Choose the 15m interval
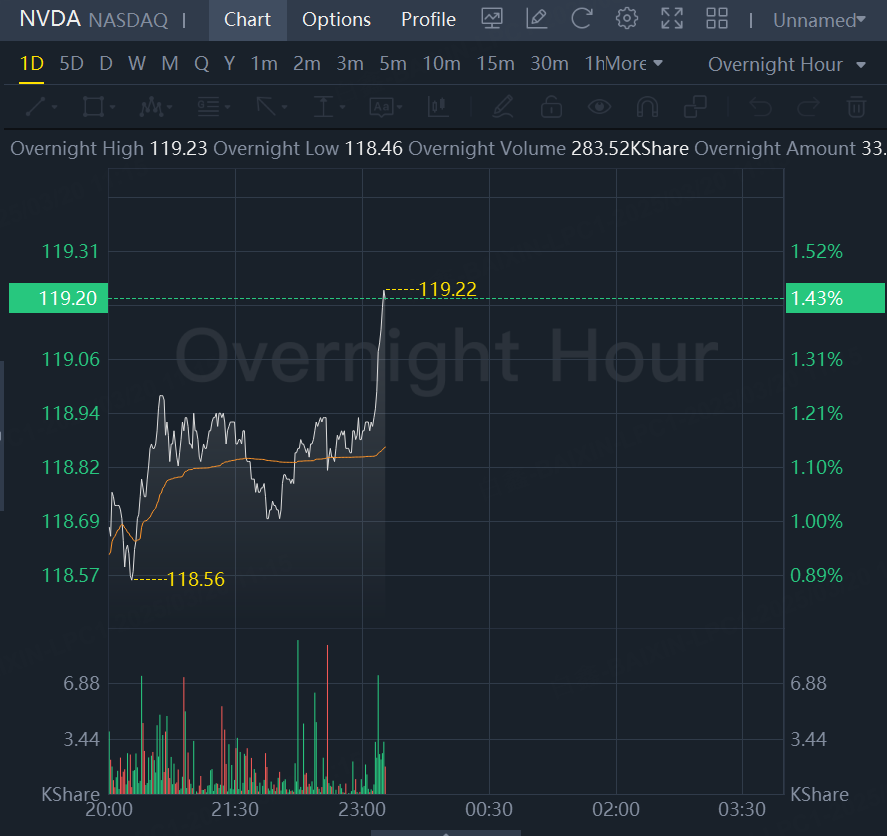 point(496,63)
